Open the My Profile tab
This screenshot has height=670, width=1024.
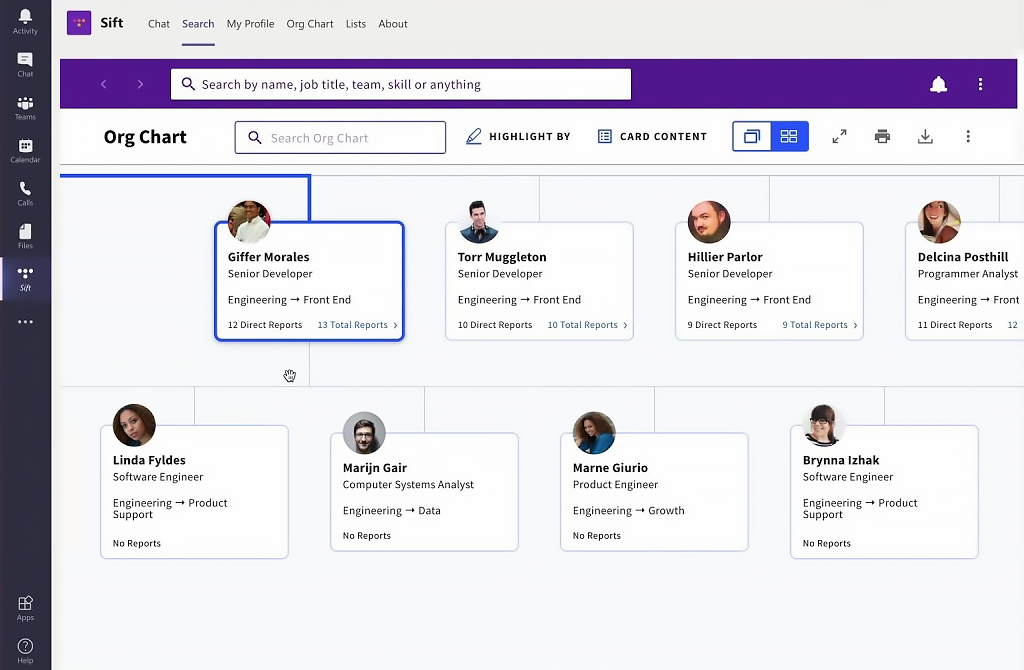pos(250,24)
